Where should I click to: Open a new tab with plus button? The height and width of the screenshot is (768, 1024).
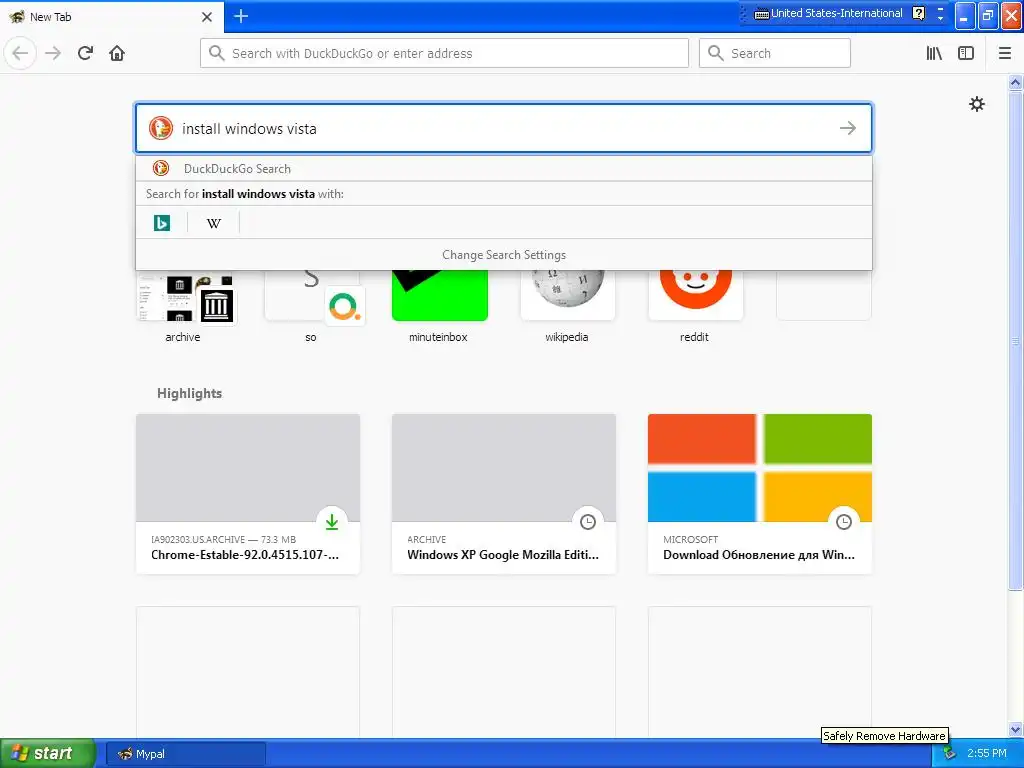pyautogui.click(x=241, y=16)
